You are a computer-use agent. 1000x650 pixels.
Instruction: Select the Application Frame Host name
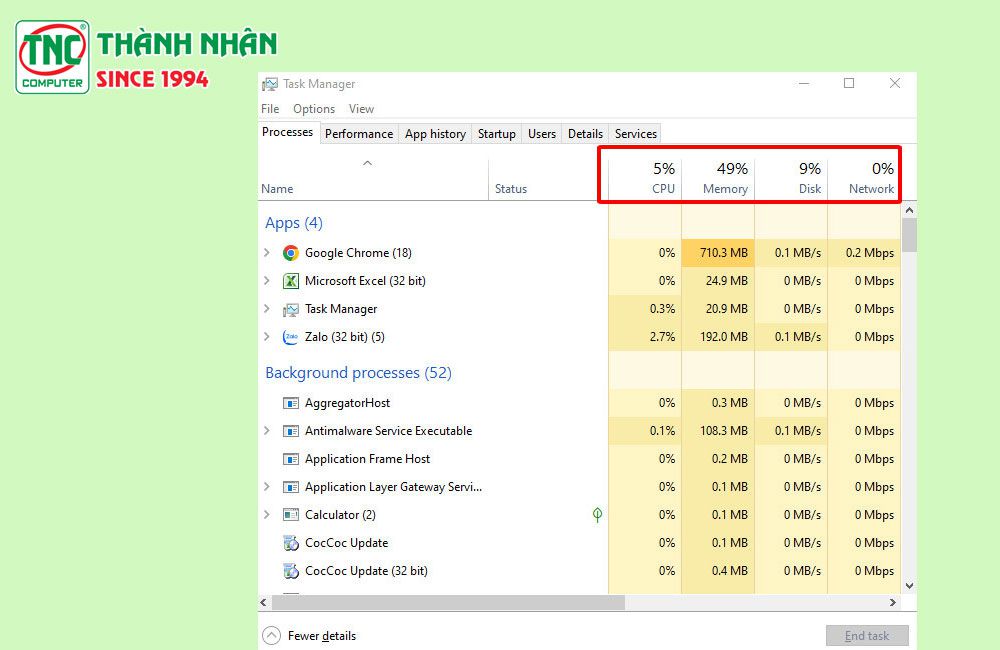(x=367, y=459)
